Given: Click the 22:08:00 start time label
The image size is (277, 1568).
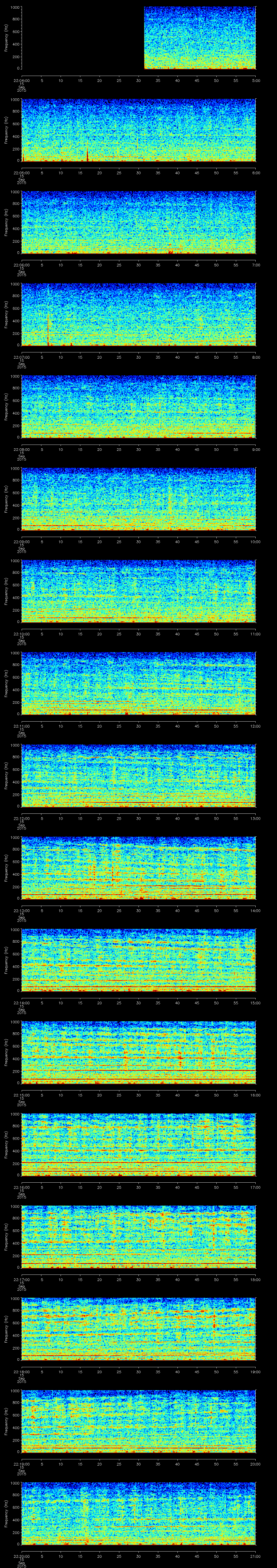Looking at the screenshot, I should 21,449.
